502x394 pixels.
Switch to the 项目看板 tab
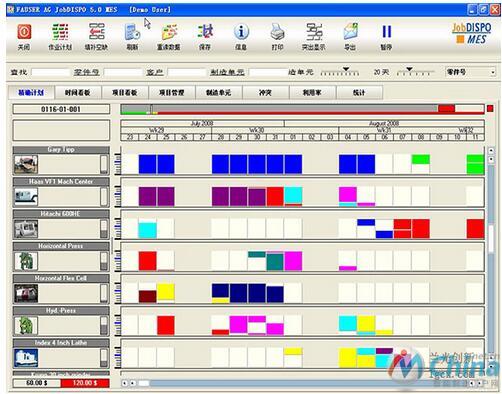pyautogui.click(x=125, y=92)
